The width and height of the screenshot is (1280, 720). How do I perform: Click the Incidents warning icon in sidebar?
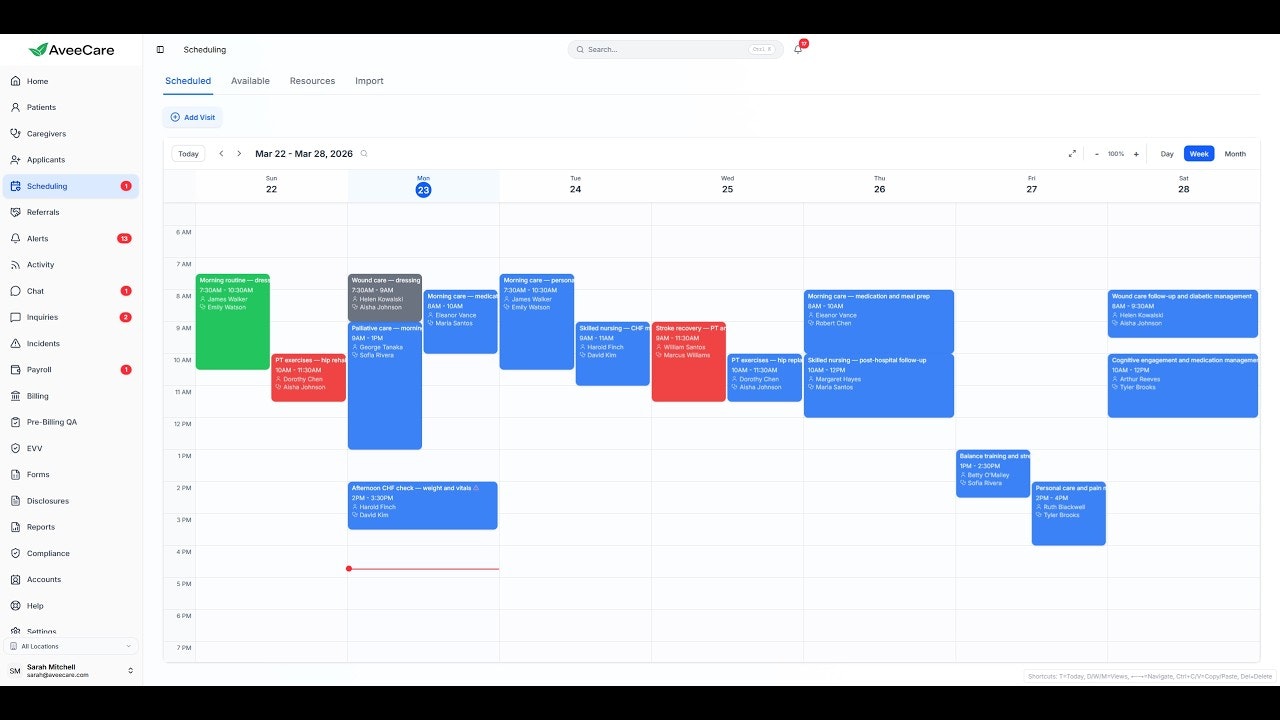point(15,343)
